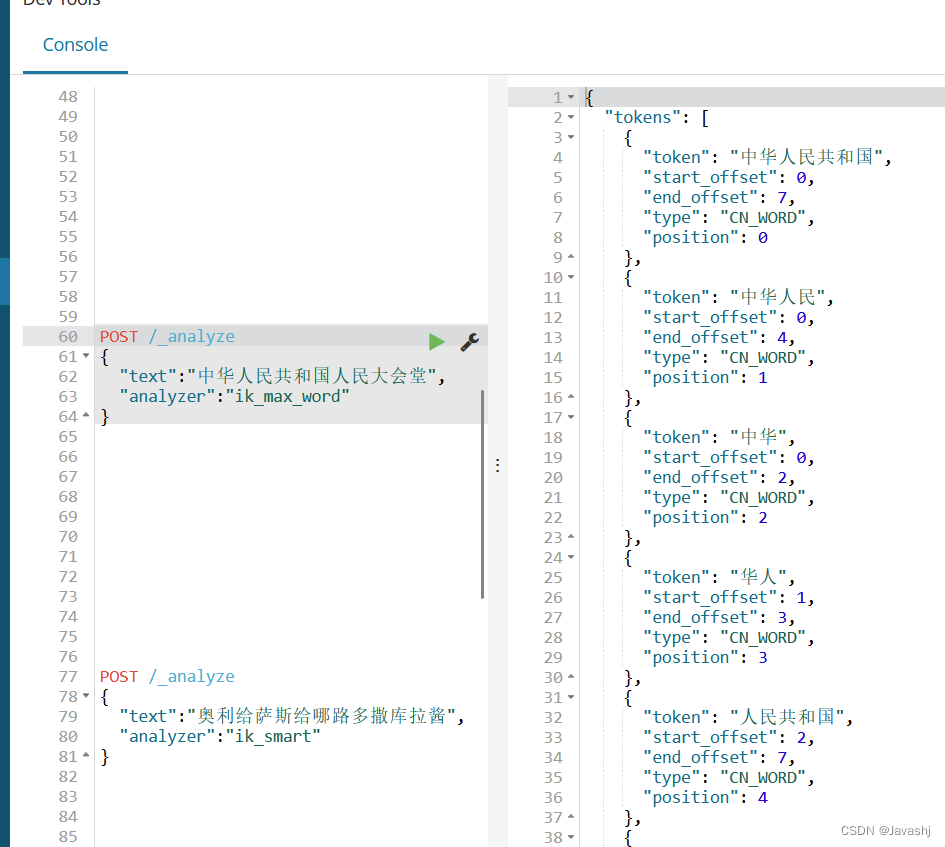Click start_offset 0 on response line 5

click(801, 177)
